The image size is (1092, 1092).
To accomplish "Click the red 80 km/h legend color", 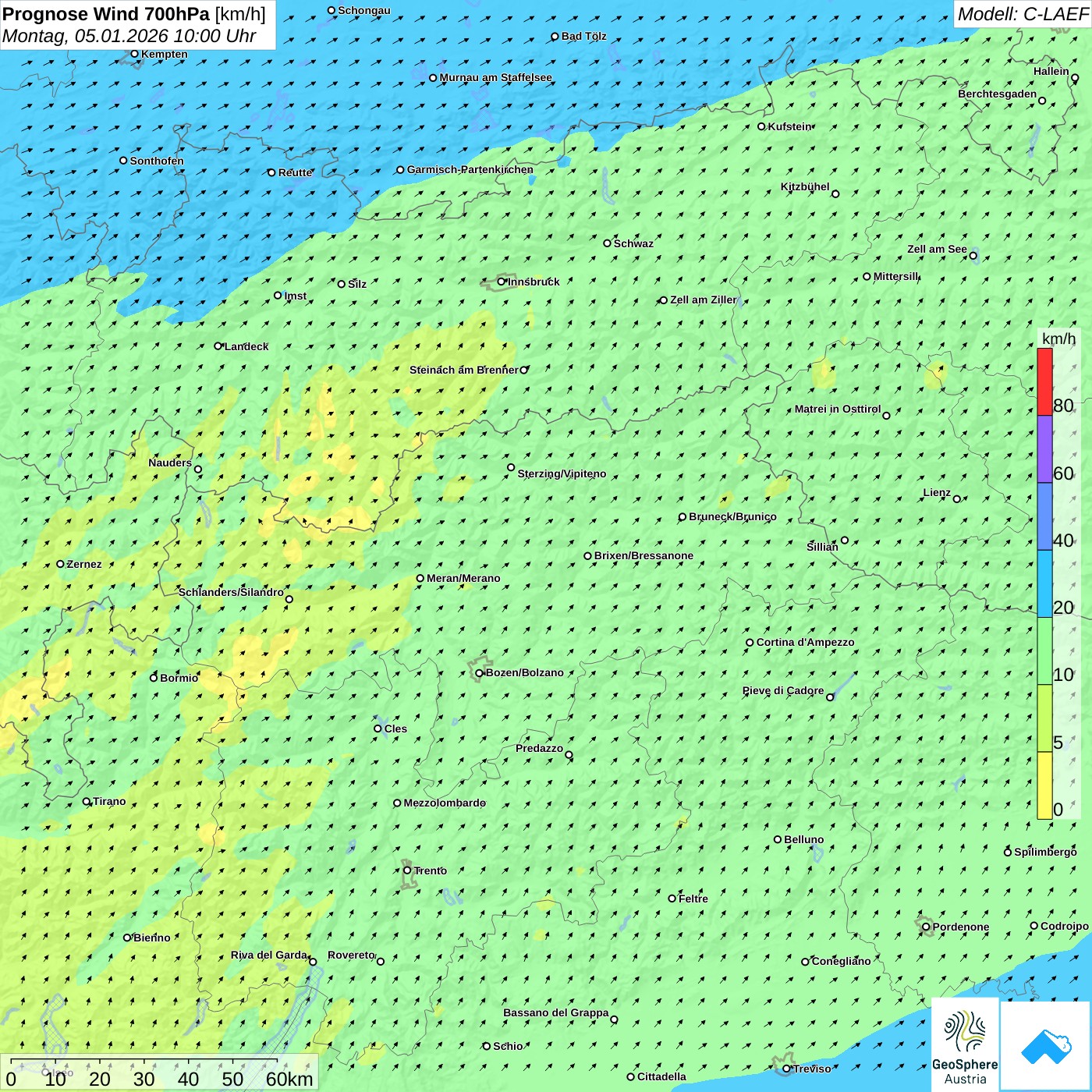I will click(1044, 381).
